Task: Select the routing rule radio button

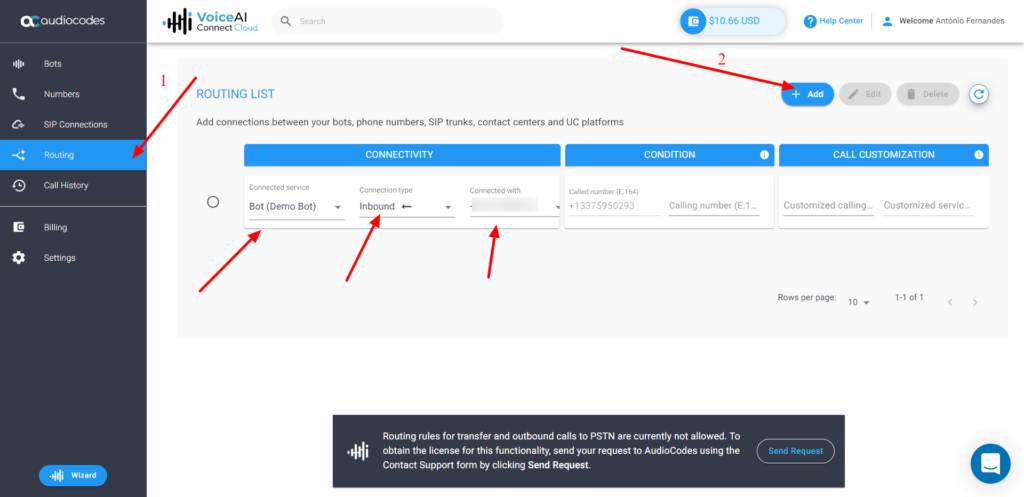Action: (213, 202)
